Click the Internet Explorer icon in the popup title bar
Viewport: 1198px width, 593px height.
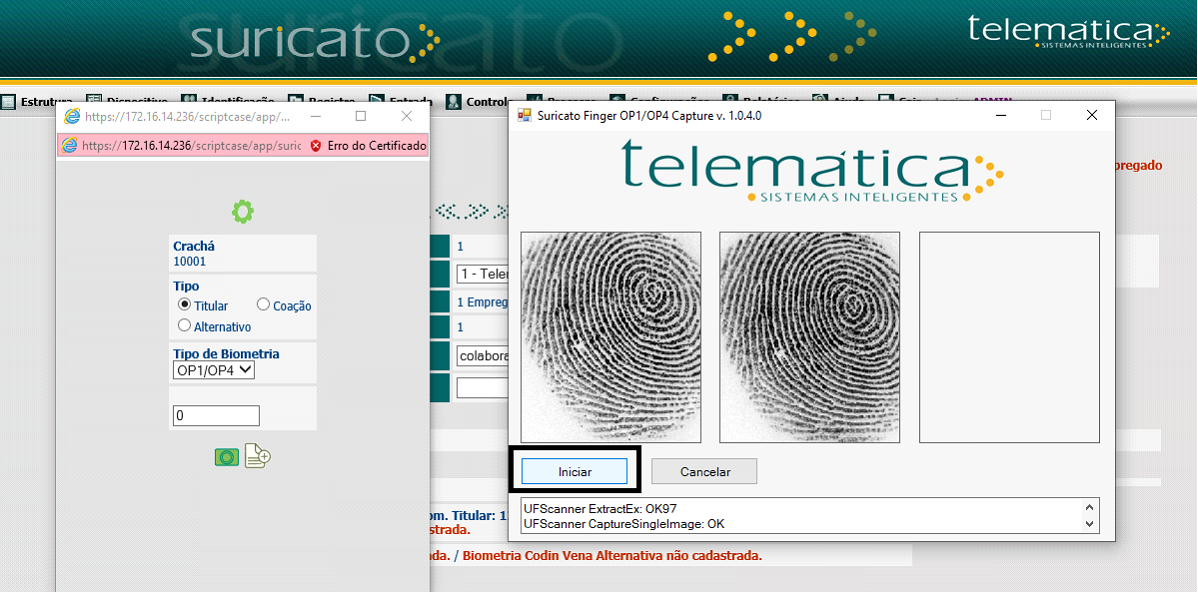[x=73, y=116]
